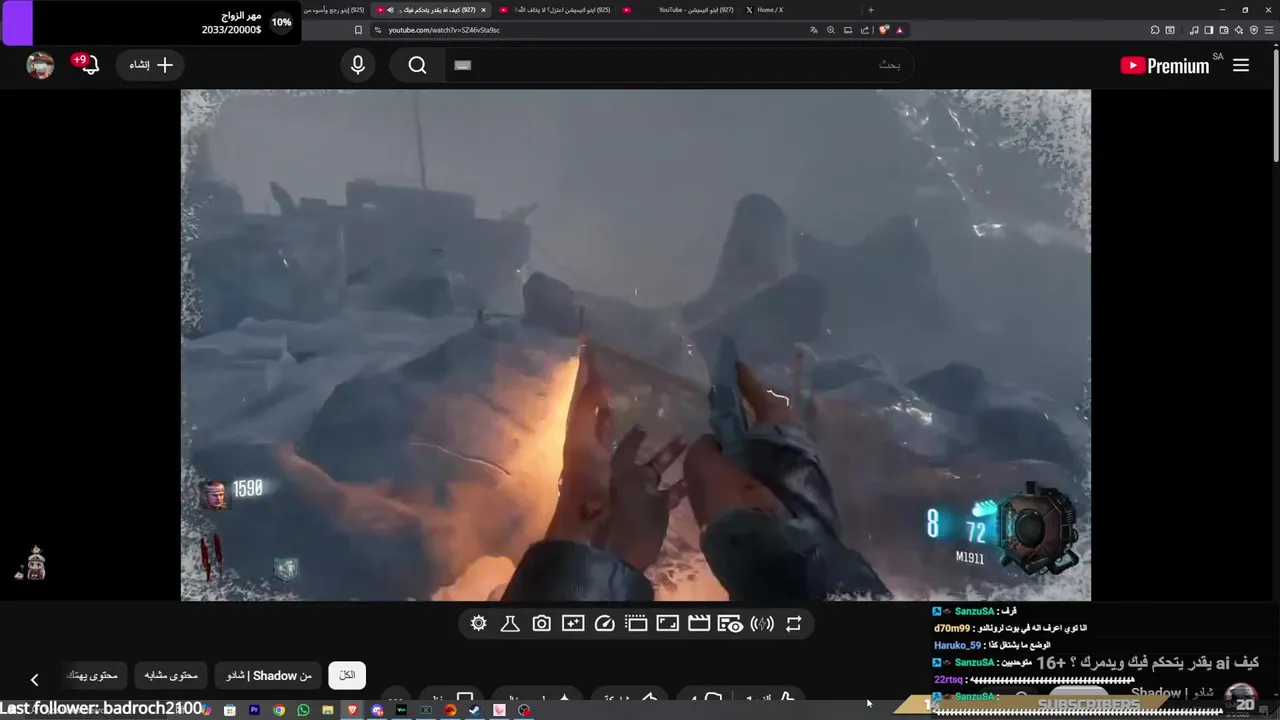Click the playback speed gauge icon

(x=604, y=624)
